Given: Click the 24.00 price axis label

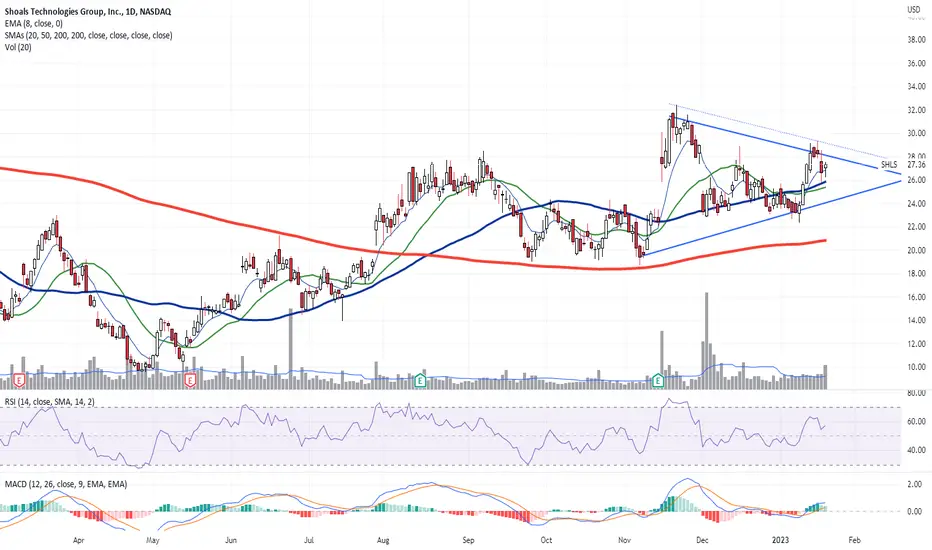Looking at the screenshot, I should point(916,203).
